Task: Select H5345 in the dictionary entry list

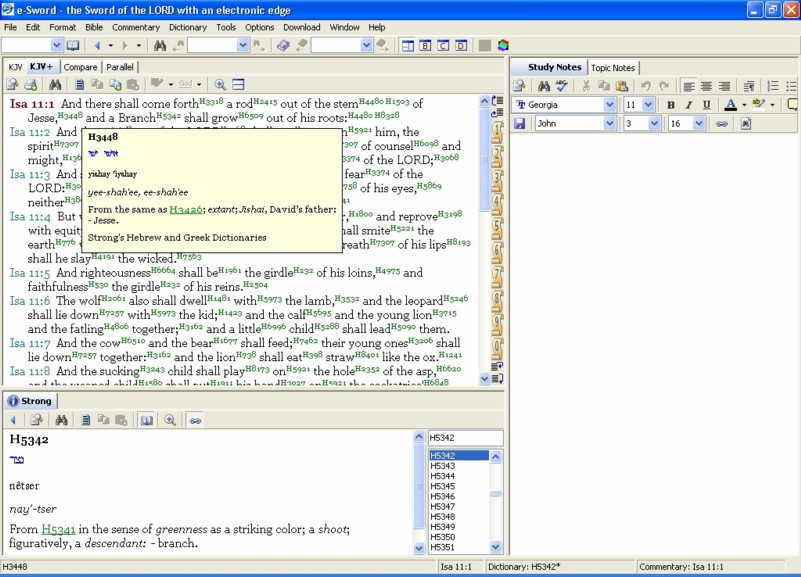Action: pyautogui.click(x=443, y=486)
